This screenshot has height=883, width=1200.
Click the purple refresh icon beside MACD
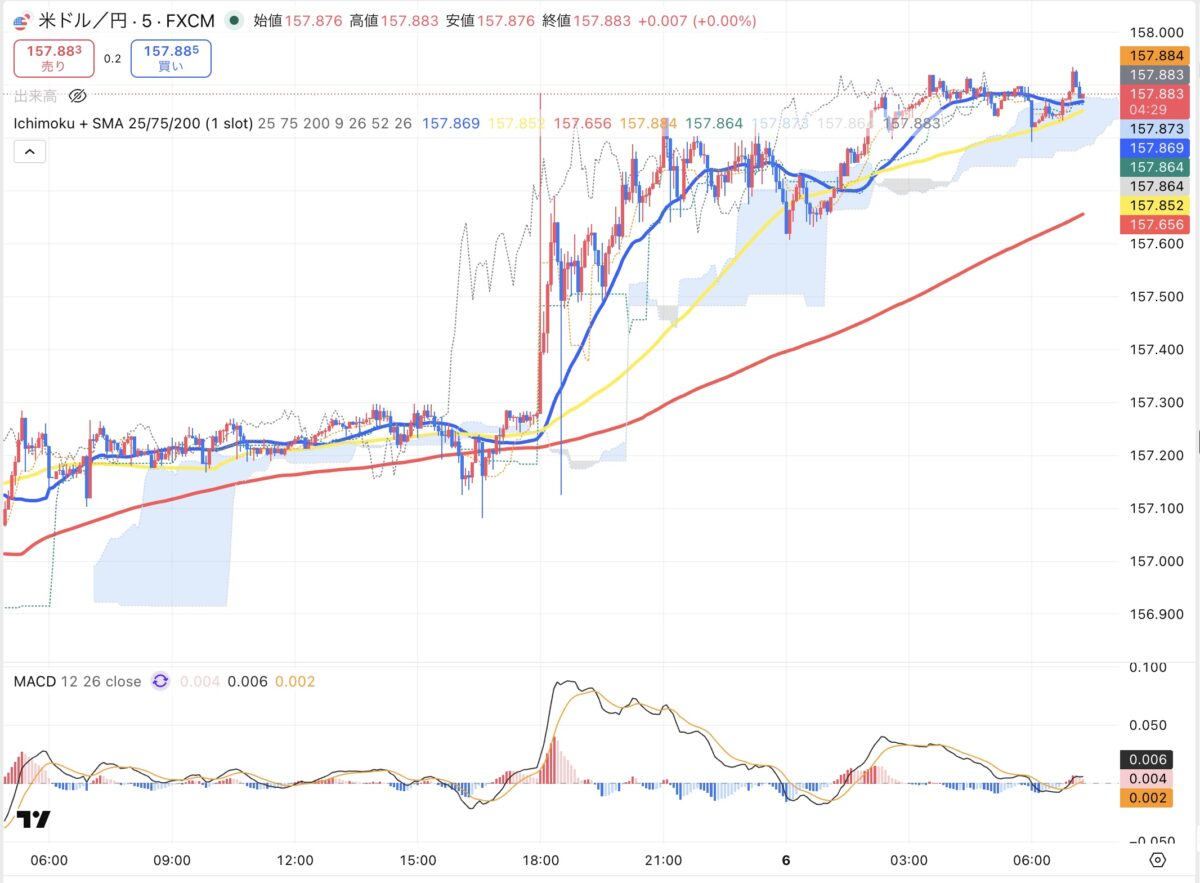click(x=160, y=682)
